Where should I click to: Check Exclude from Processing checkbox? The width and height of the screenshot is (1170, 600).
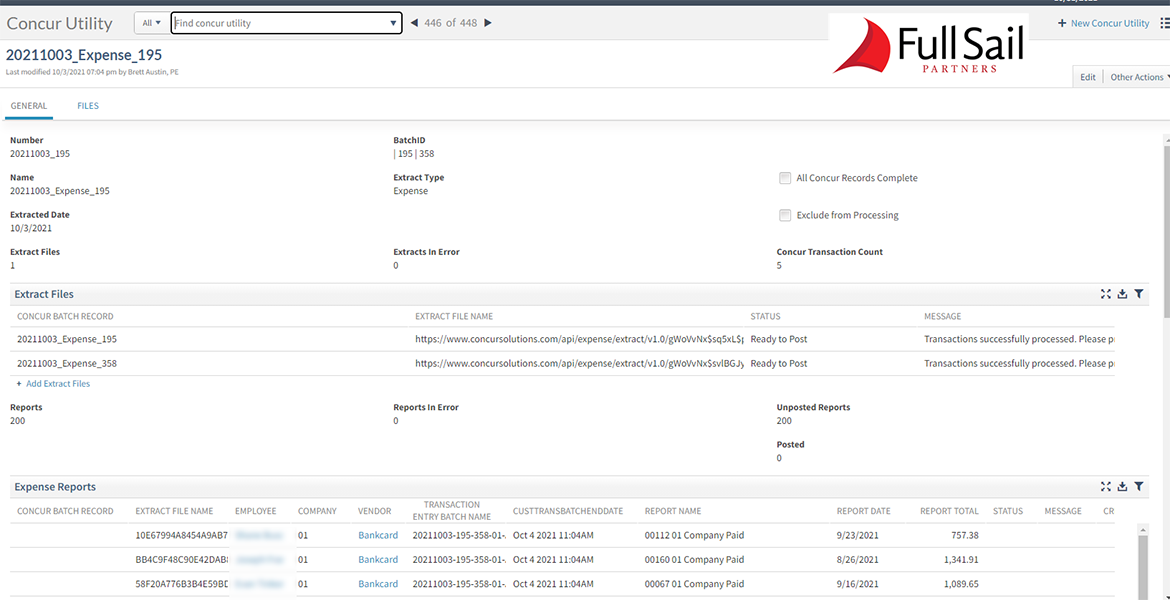tap(785, 216)
